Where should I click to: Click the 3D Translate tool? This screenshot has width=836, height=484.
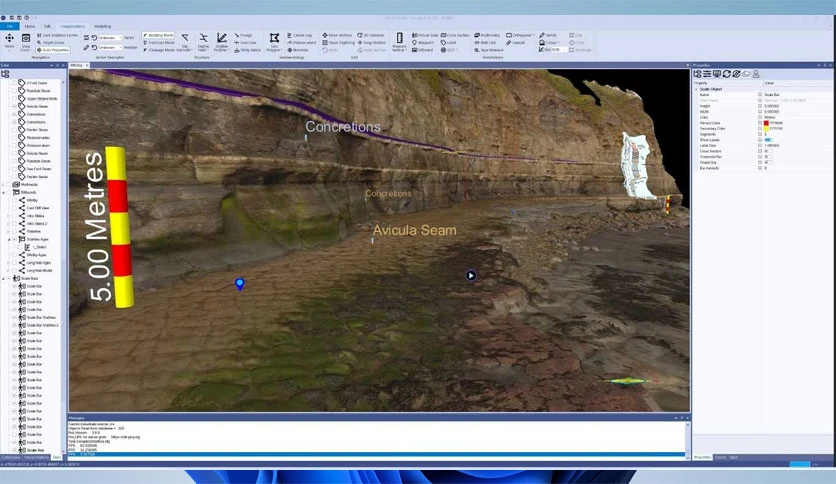[x=371, y=35]
